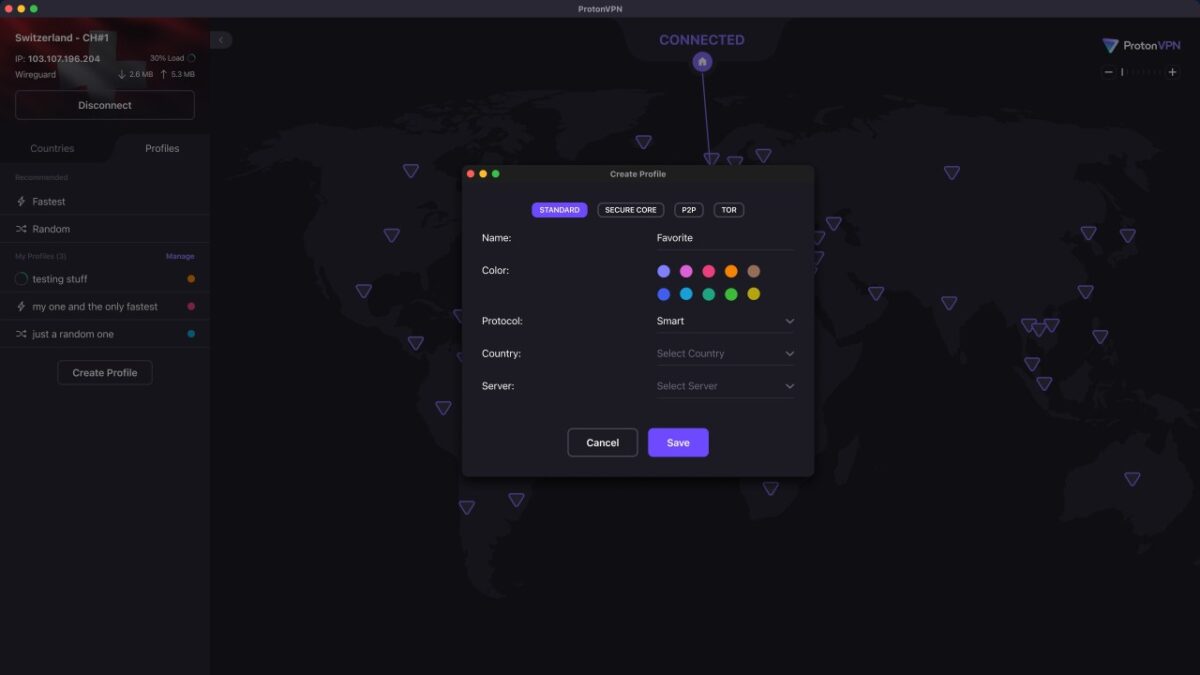Switch to the Countries tab
Screen dimensions: 1200x675
52,148
